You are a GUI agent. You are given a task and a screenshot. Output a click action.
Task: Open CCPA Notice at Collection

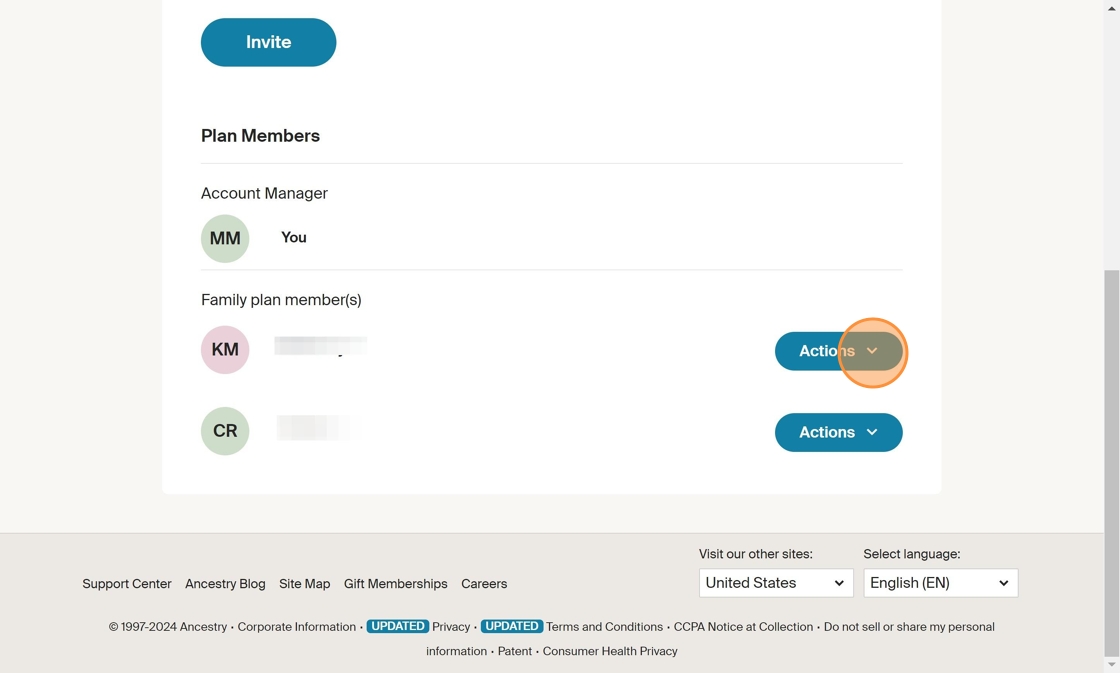coord(743,627)
